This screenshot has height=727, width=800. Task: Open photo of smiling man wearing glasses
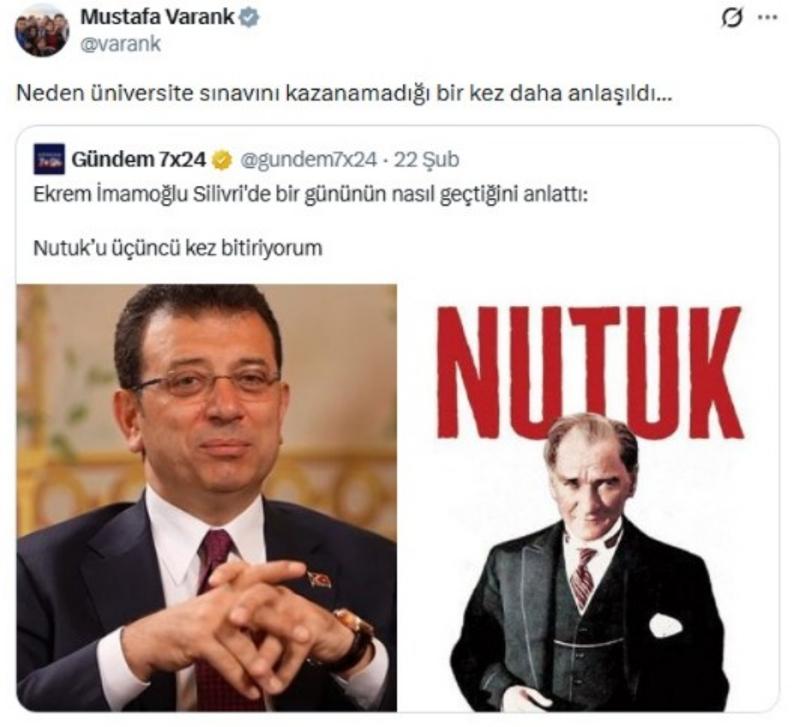coord(207,497)
